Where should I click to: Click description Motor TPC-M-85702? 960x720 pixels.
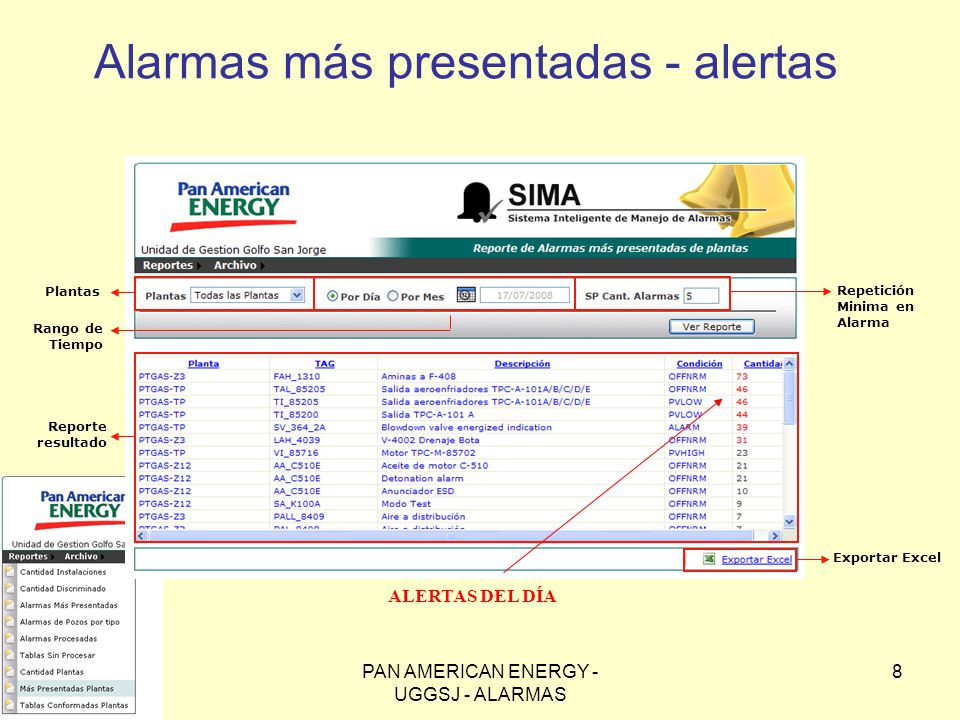(428, 453)
